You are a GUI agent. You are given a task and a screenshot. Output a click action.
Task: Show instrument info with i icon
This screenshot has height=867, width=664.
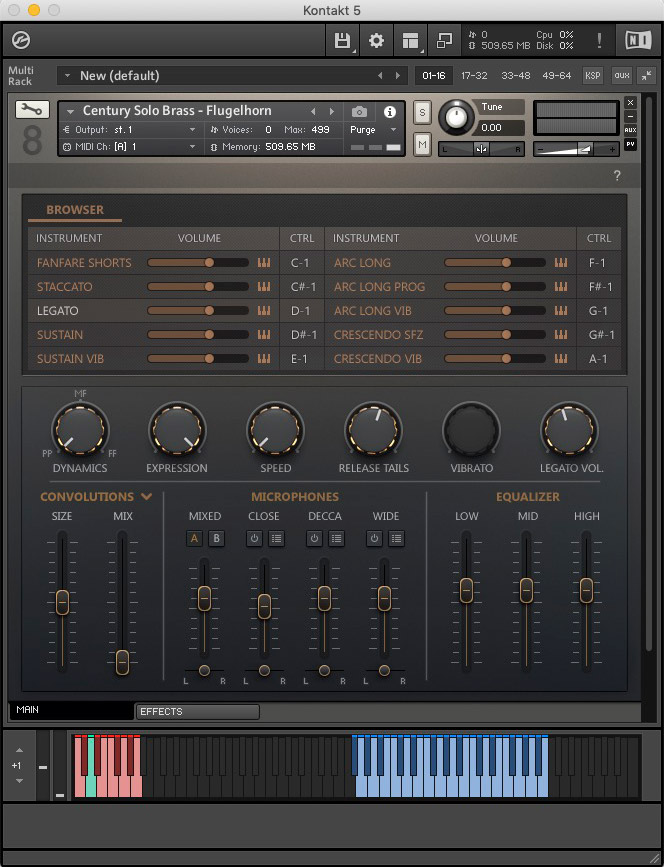[x=390, y=112]
